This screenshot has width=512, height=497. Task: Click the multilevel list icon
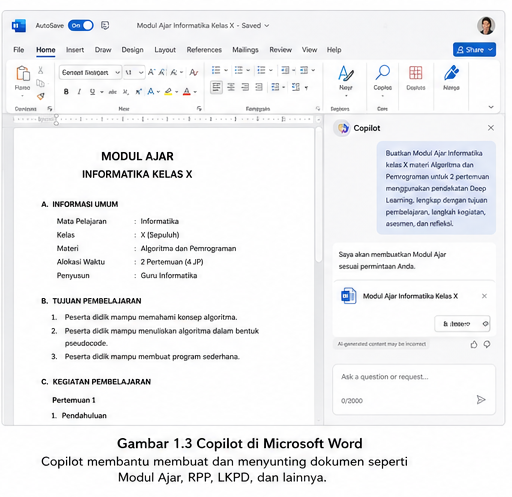tap(261, 70)
